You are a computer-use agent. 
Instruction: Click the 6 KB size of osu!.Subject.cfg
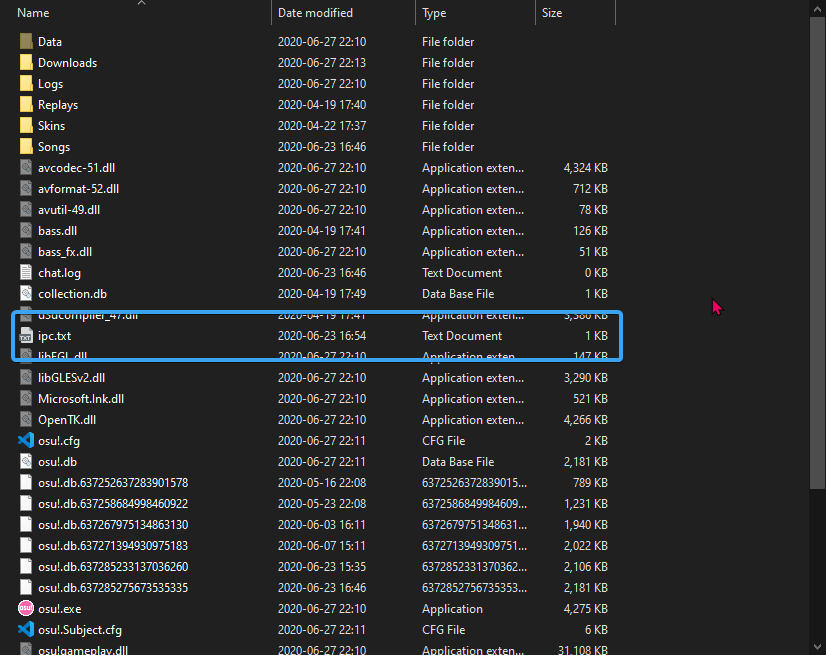point(596,630)
